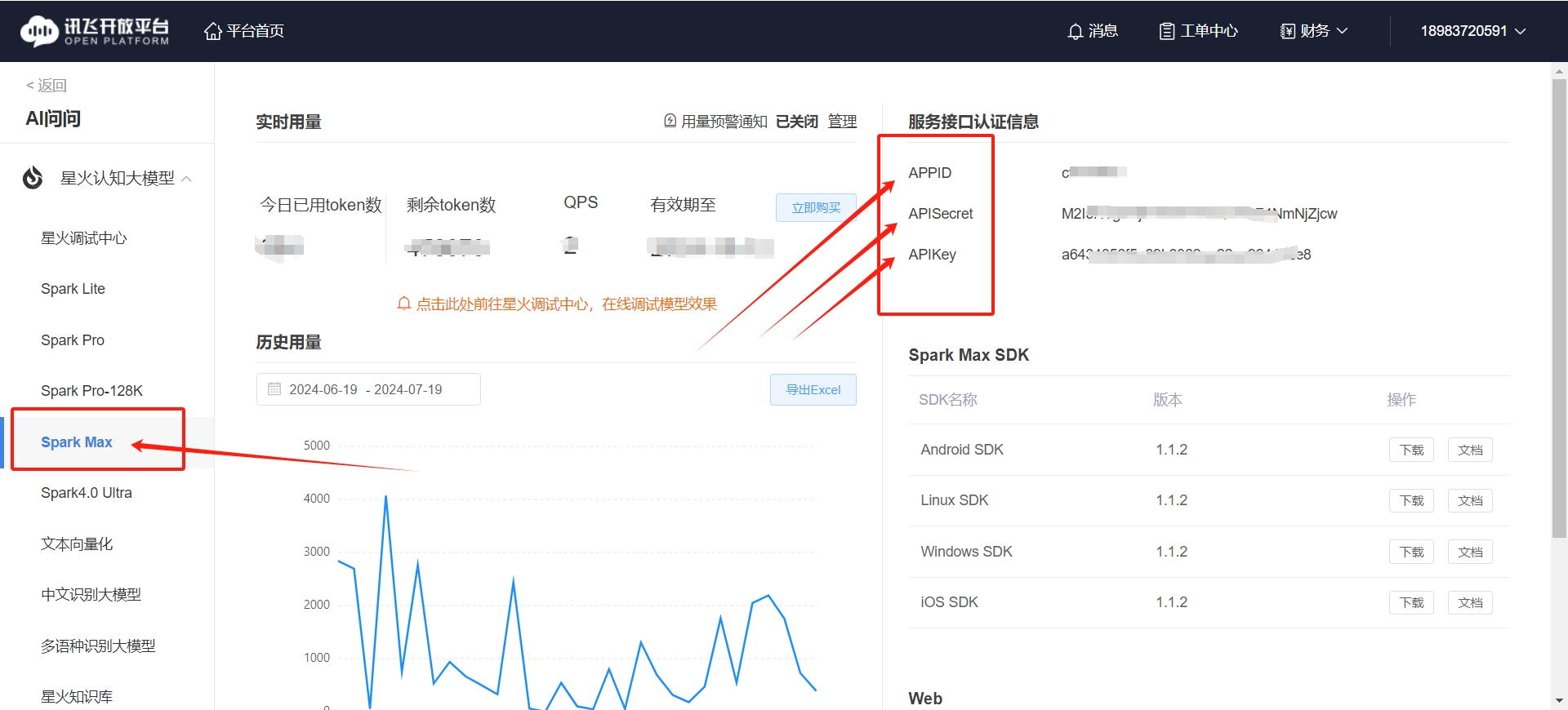Open the iOS SDK 文档

pyautogui.click(x=1470, y=602)
